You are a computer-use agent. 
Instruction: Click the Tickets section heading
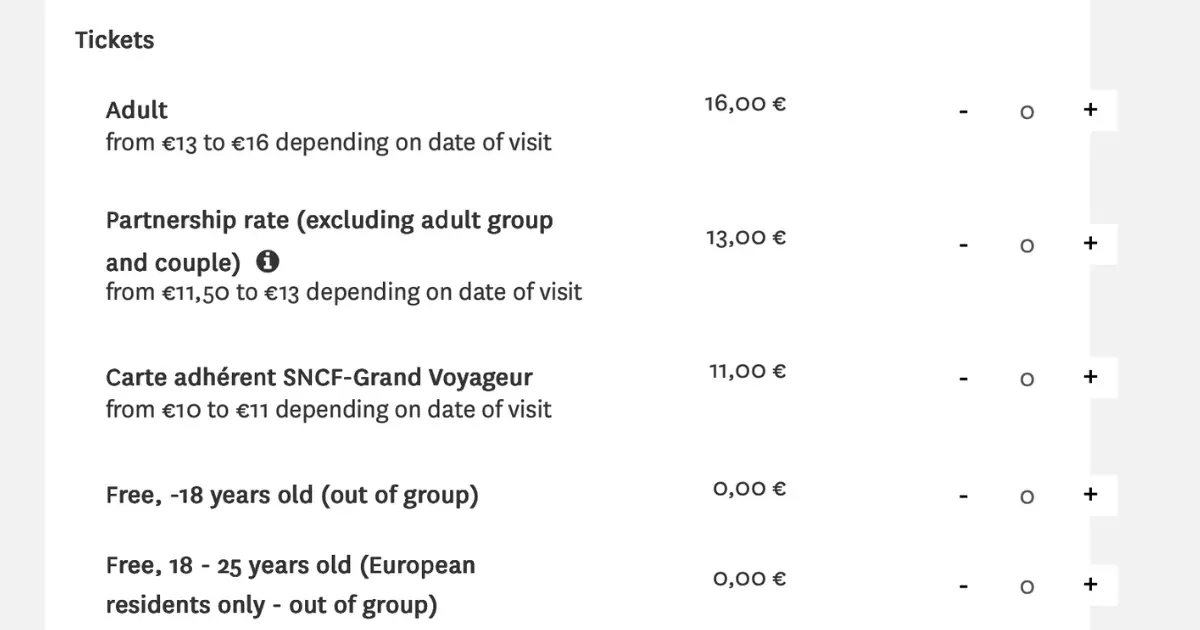point(115,40)
